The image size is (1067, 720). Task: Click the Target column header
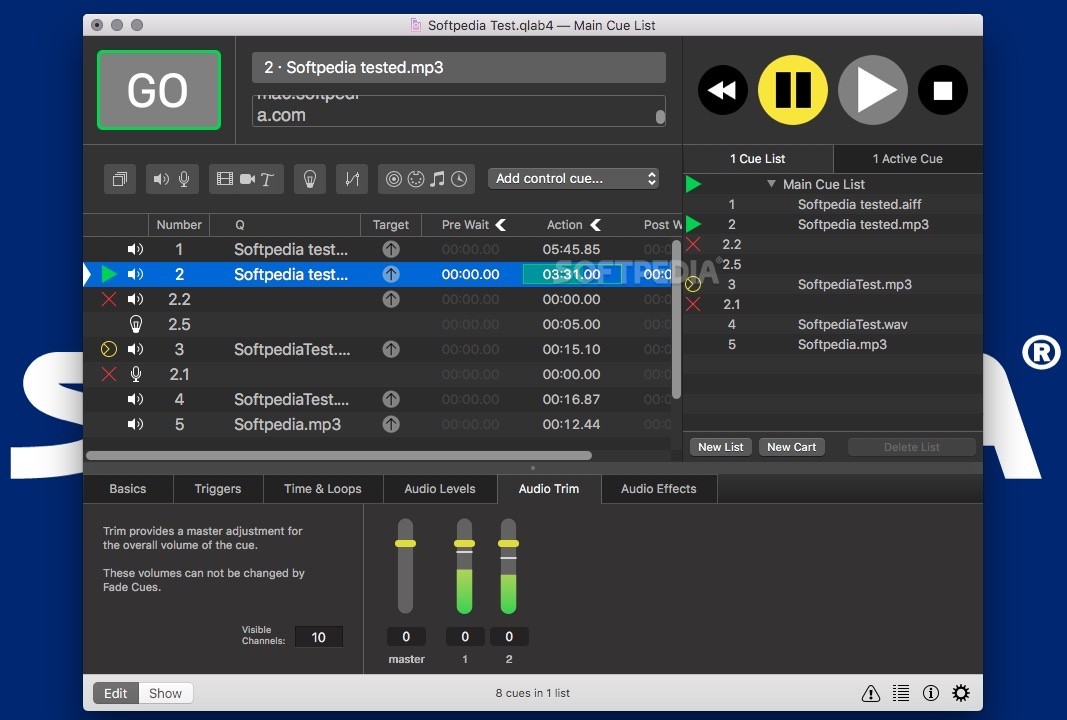(391, 225)
